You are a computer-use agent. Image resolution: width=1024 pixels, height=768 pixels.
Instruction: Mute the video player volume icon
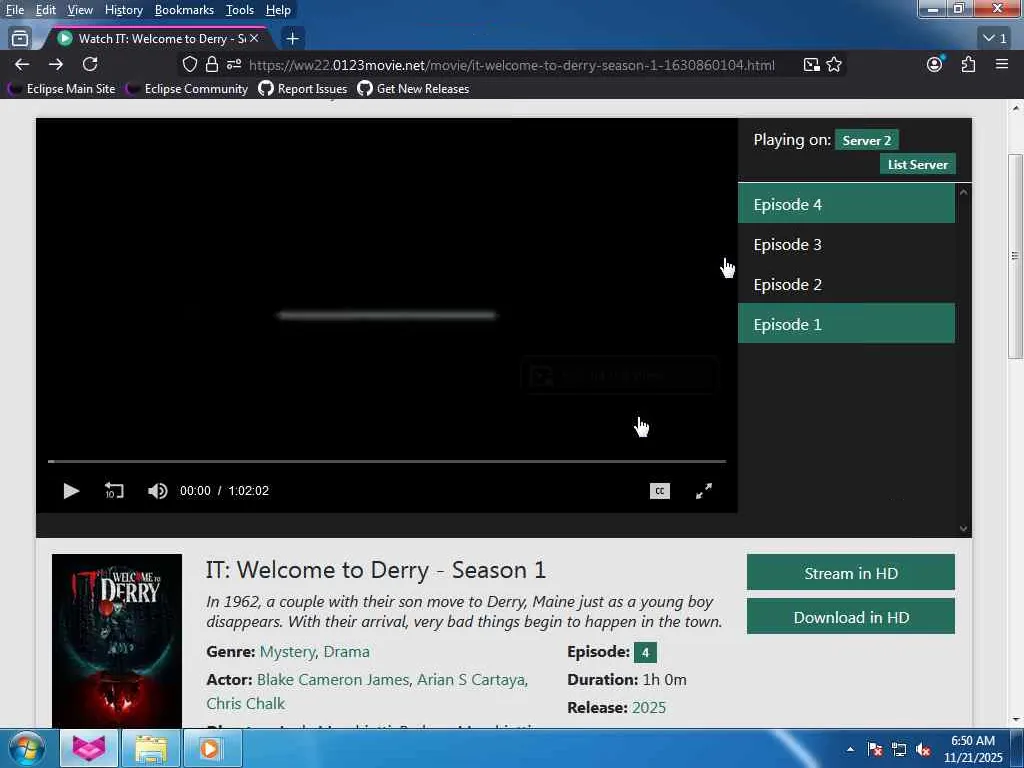(157, 491)
